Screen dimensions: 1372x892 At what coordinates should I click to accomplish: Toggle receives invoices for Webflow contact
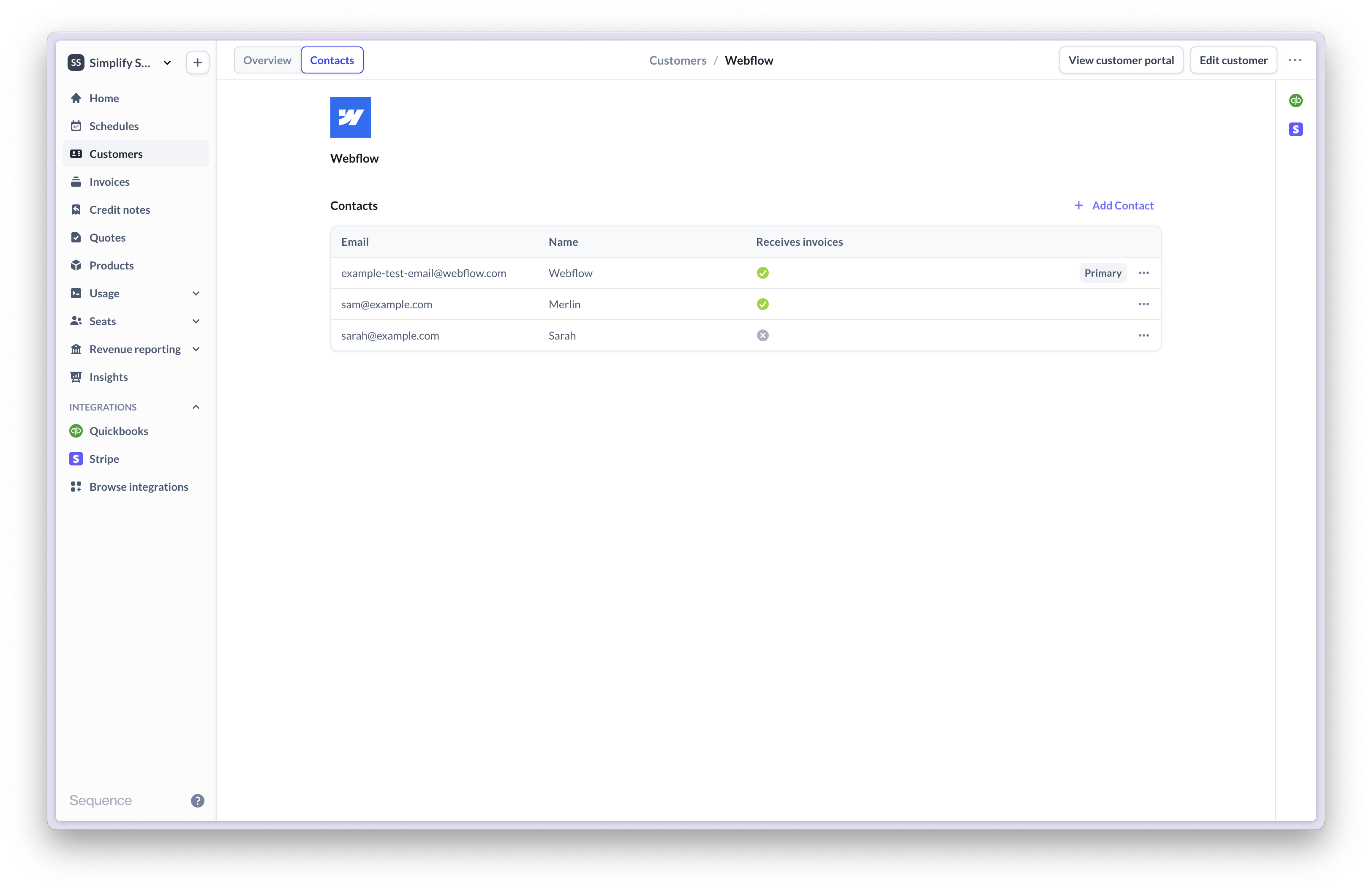pos(763,273)
